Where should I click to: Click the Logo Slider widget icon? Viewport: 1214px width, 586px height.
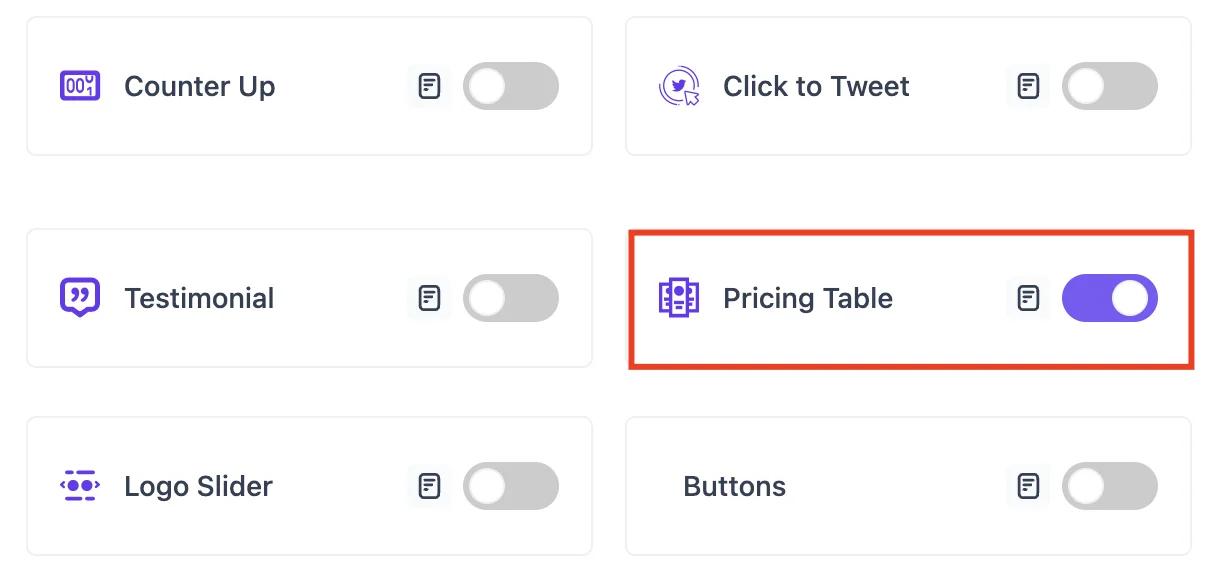coord(80,486)
